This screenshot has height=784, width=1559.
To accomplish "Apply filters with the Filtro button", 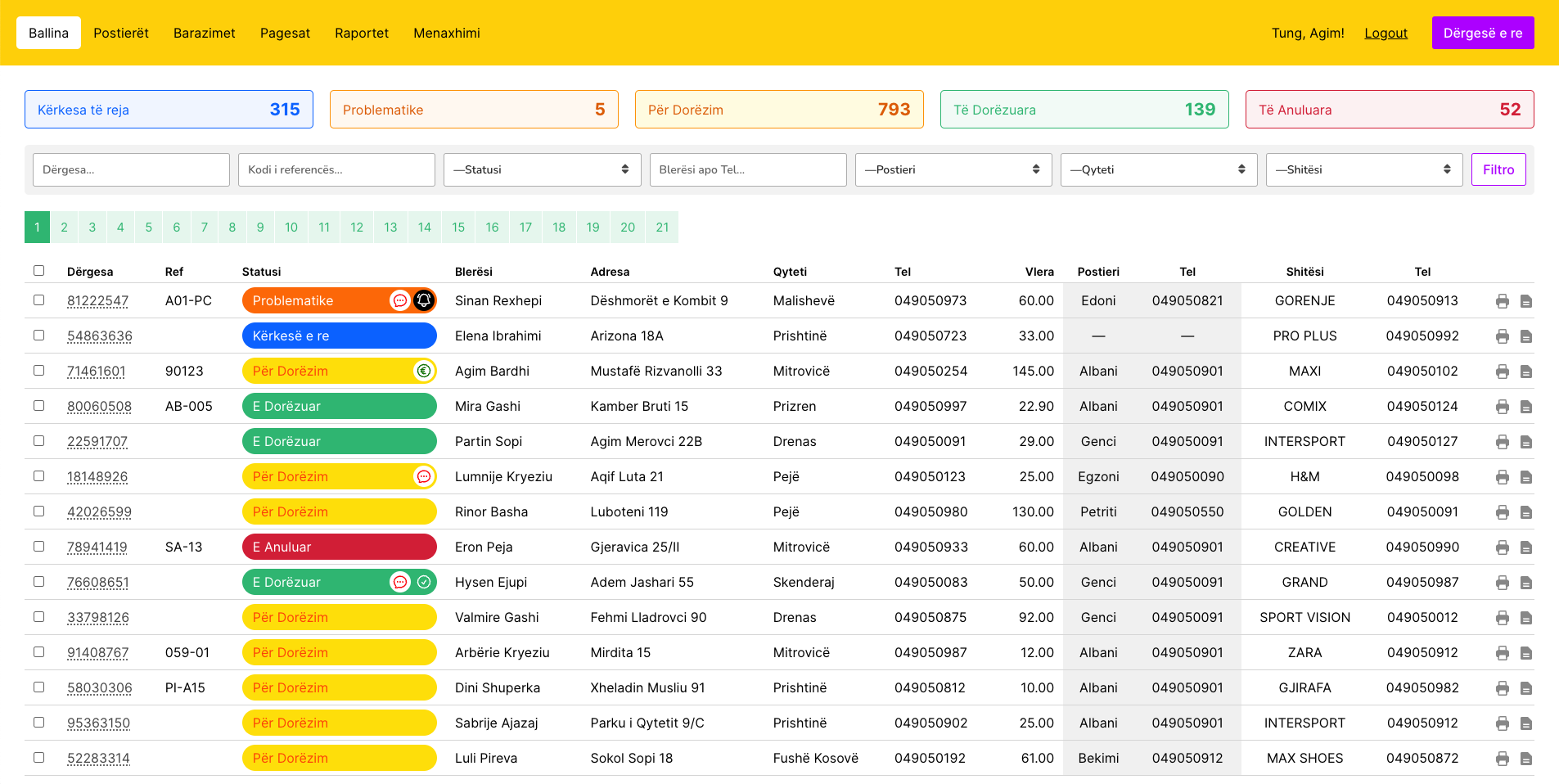I will (1498, 169).
